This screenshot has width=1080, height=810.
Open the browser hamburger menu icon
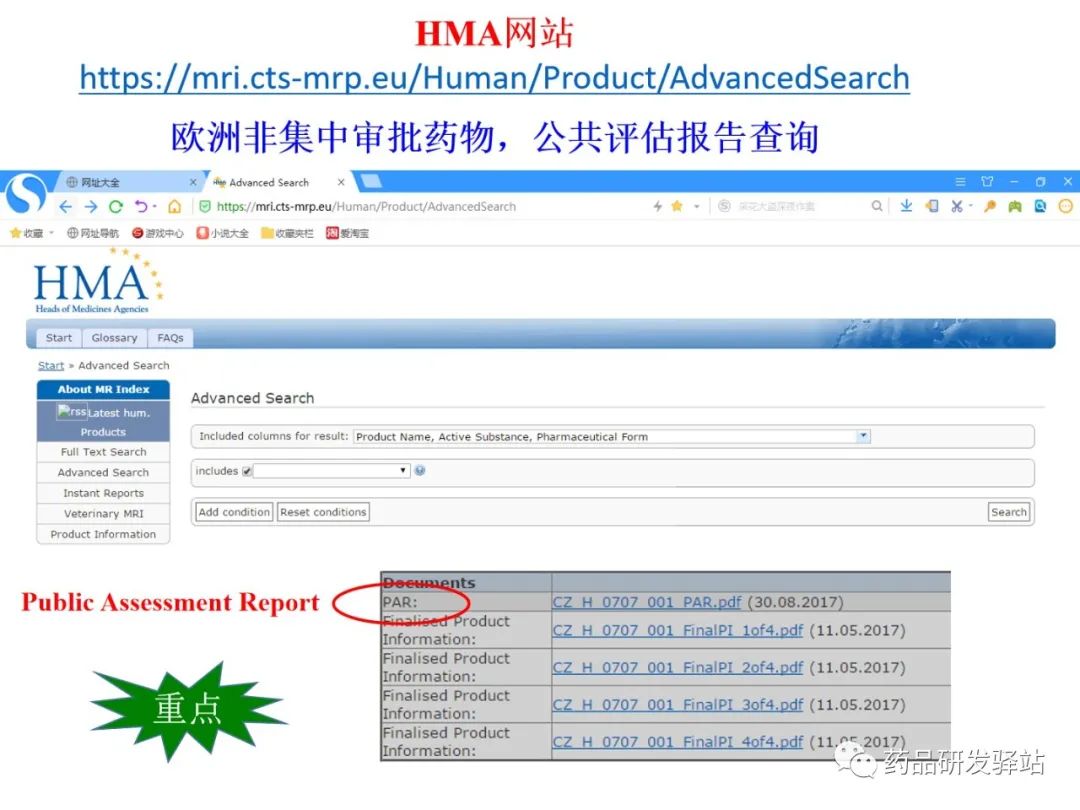[960, 182]
